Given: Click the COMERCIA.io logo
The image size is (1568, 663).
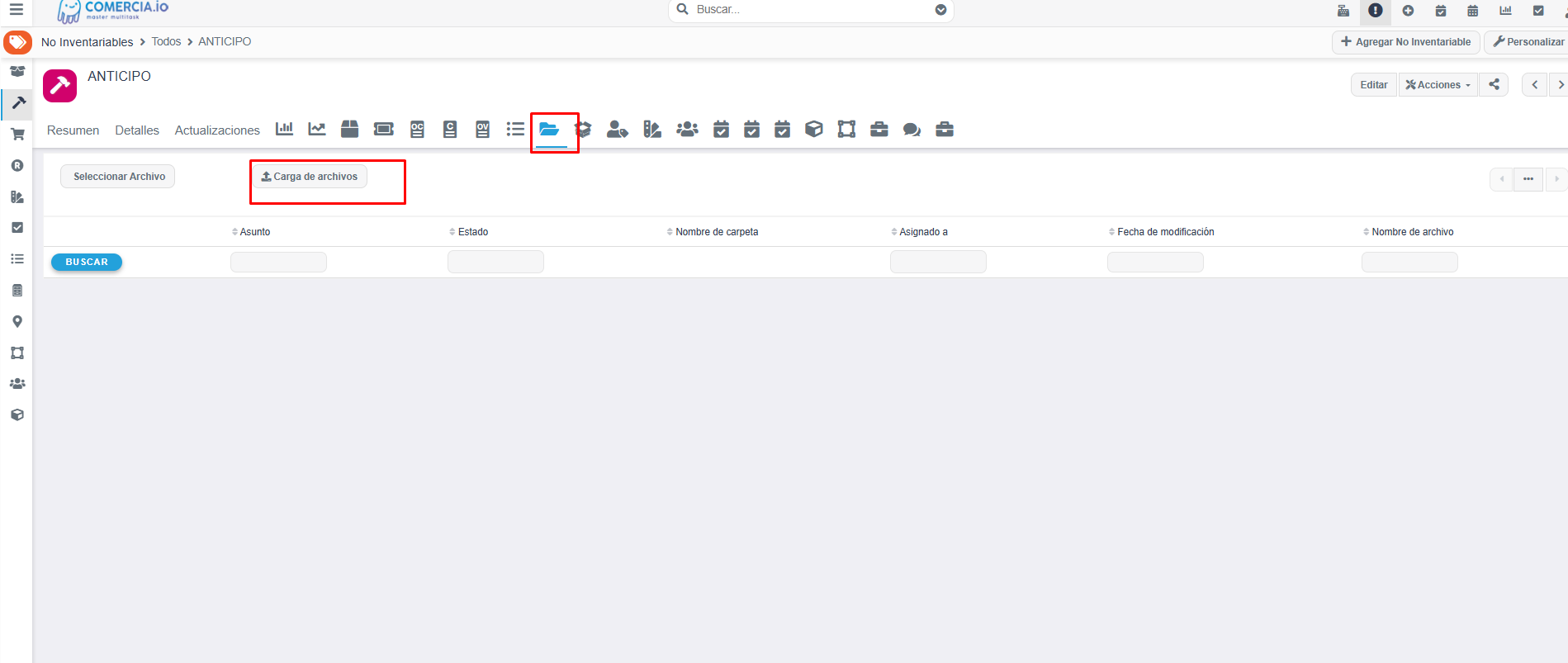Looking at the screenshot, I should pos(112,11).
